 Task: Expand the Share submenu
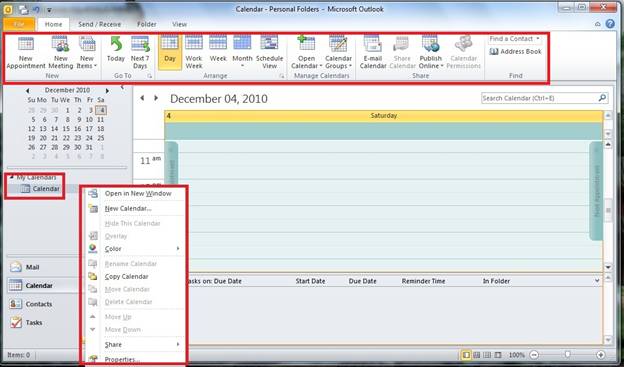[136, 344]
